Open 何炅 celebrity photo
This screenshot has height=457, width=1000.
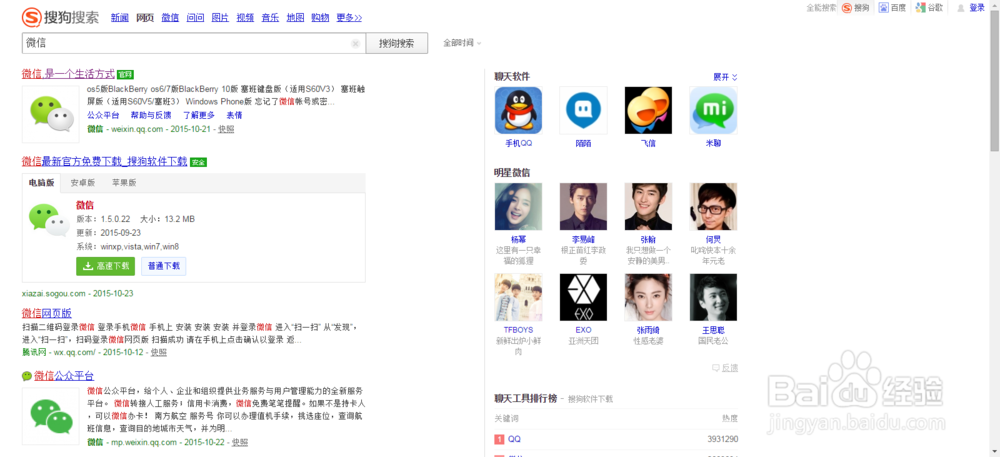713,207
